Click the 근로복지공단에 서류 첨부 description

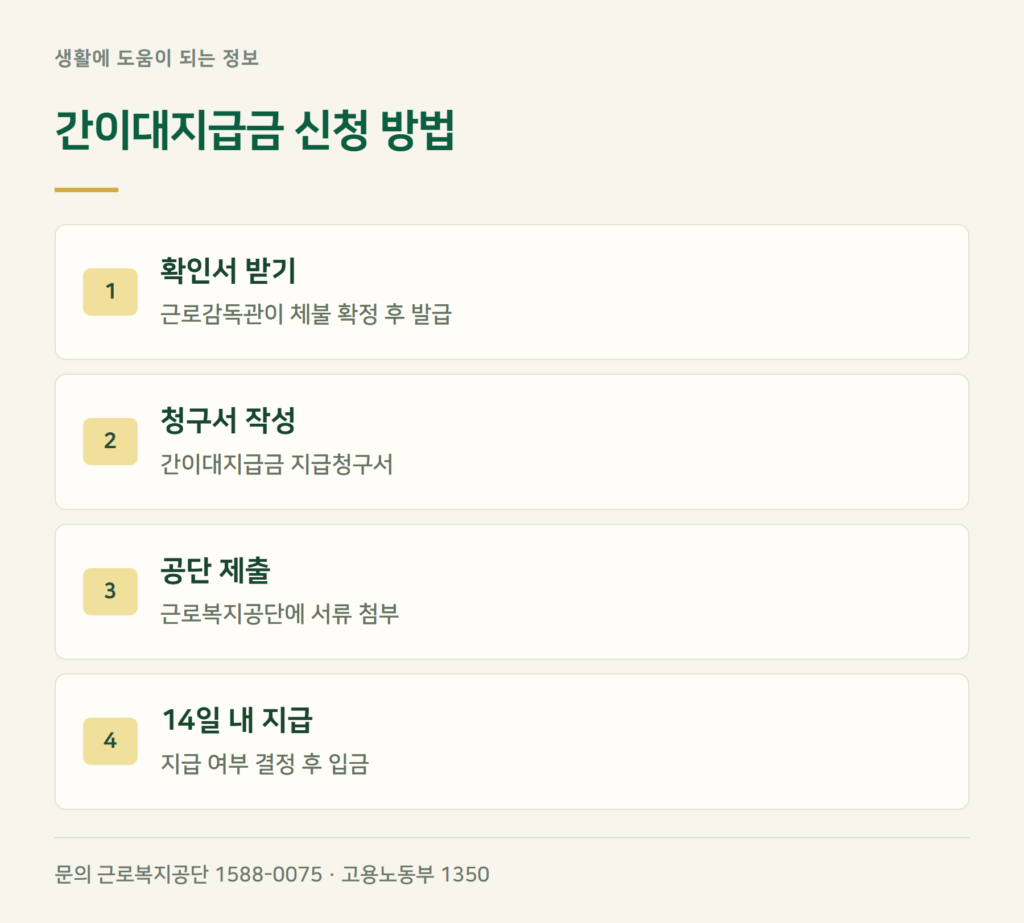280,614
